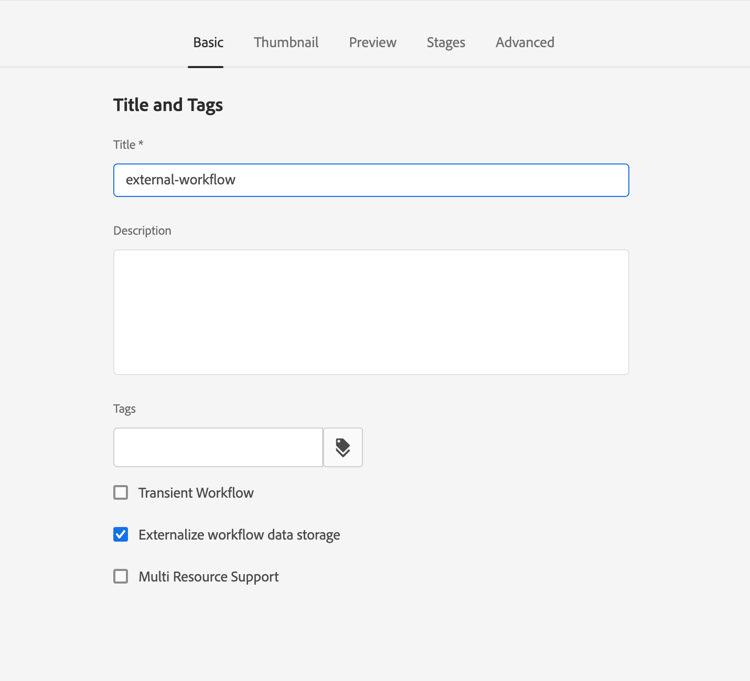Enable the Multi Resource Support checkbox

[x=121, y=577]
